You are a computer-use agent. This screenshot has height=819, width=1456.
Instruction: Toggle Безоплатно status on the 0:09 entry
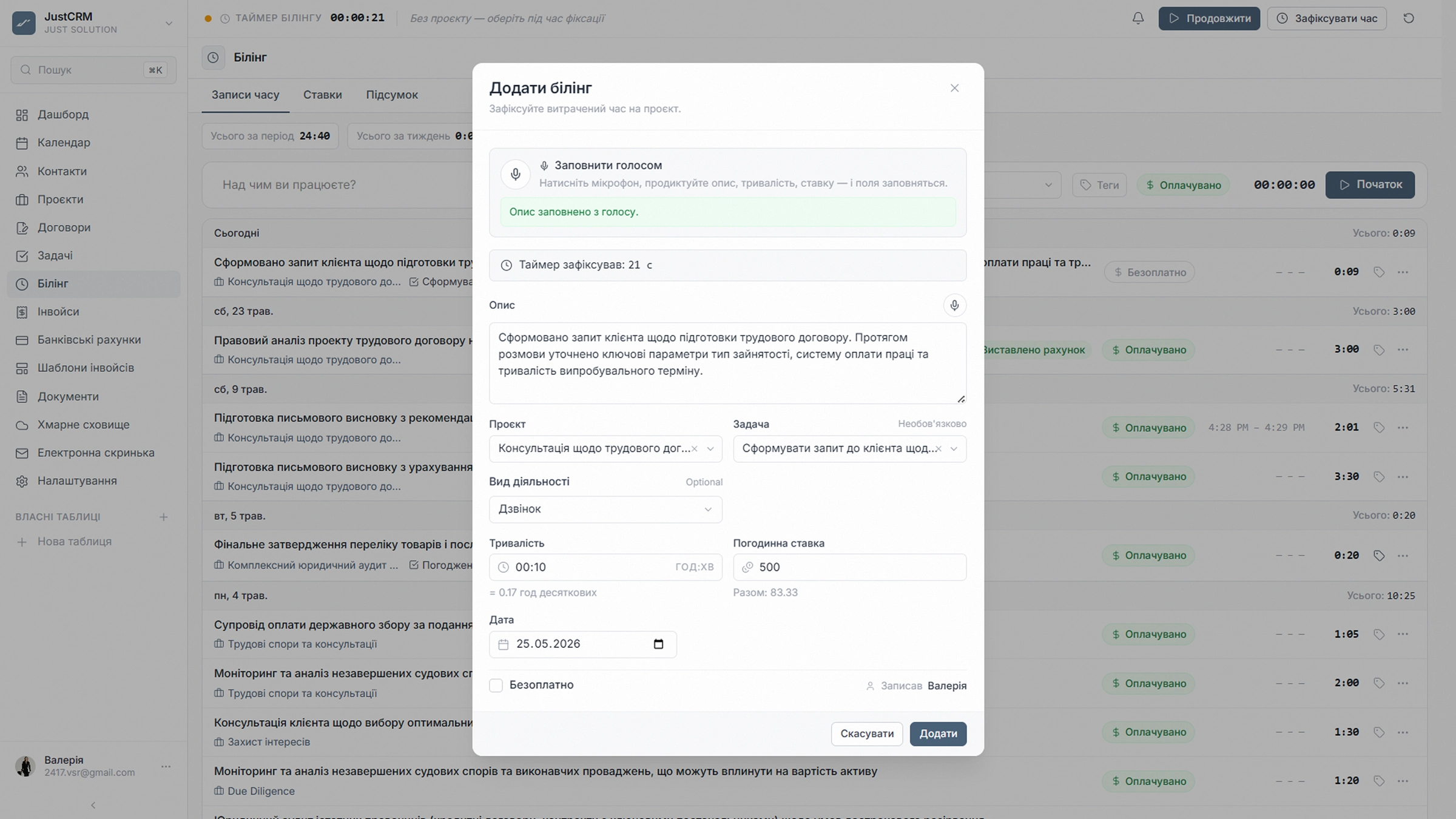coord(1149,272)
